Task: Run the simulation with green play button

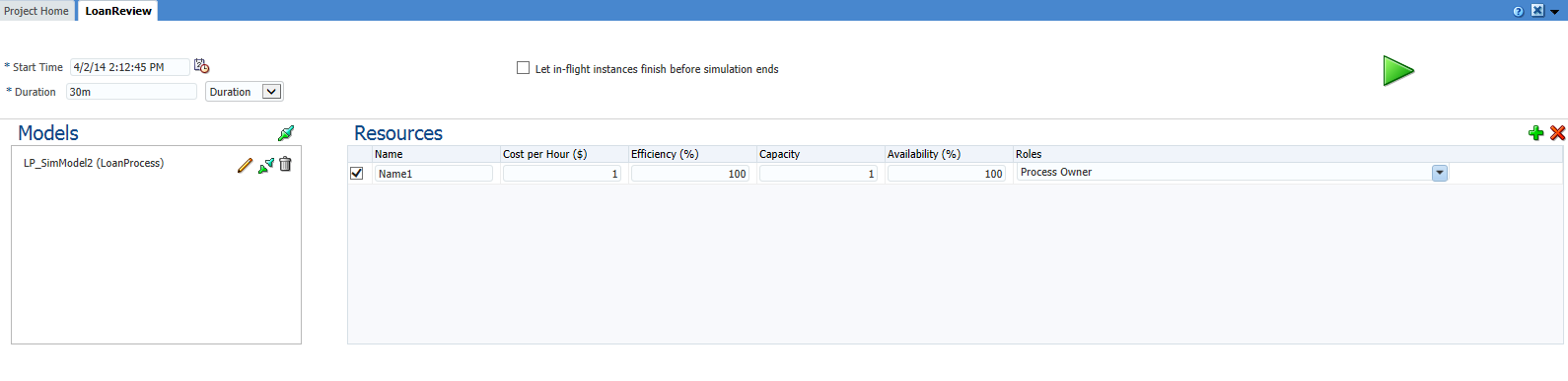Action: tap(1398, 71)
